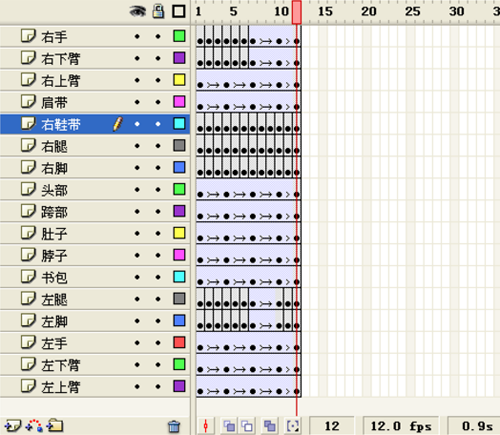Lock the 书包 layer via its lock dot
This screenshot has height=435, width=500.
[158, 277]
